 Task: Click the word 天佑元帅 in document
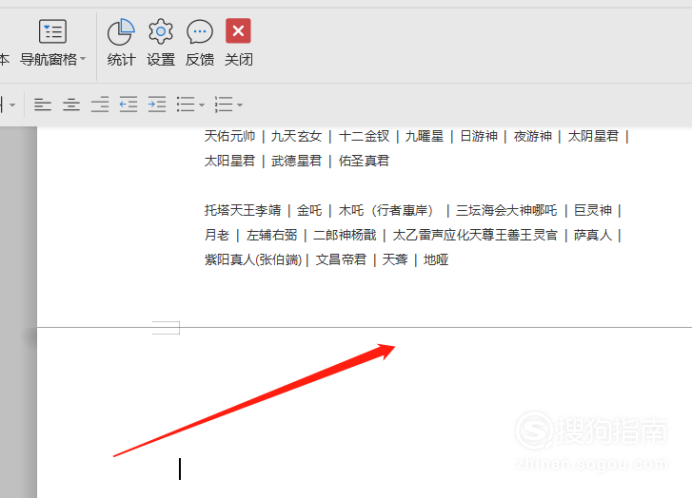point(229,136)
